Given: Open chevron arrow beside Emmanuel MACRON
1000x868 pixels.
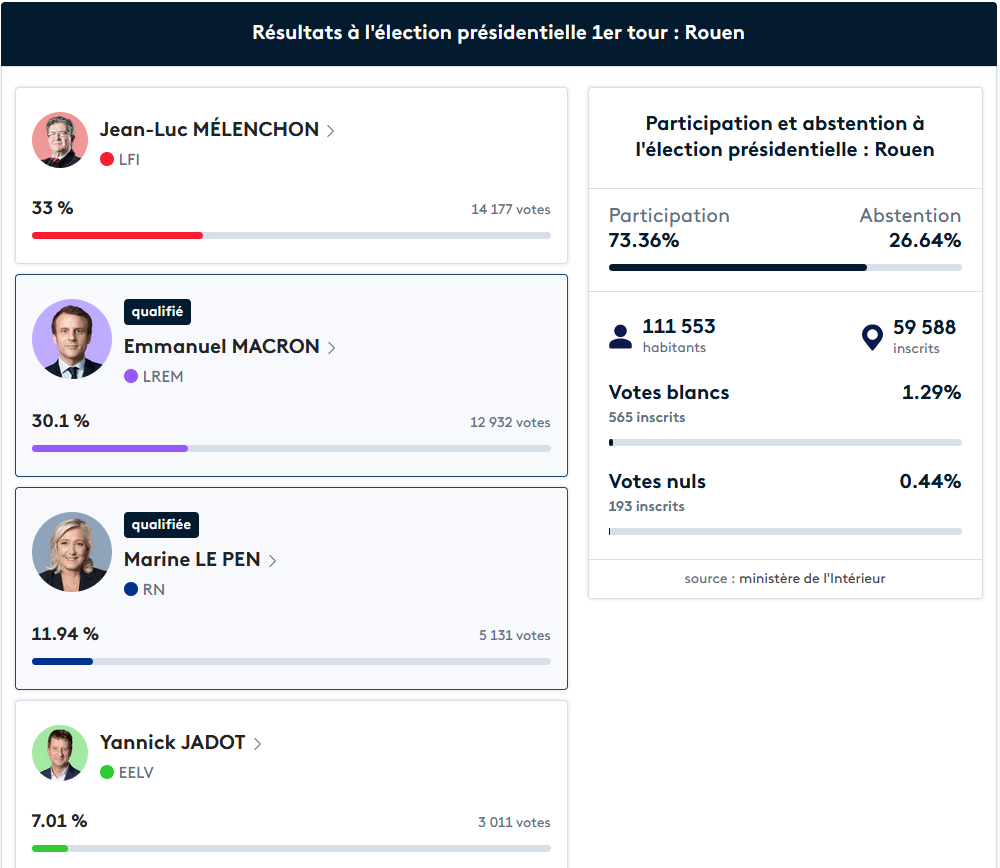Looking at the screenshot, I should click(x=331, y=347).
